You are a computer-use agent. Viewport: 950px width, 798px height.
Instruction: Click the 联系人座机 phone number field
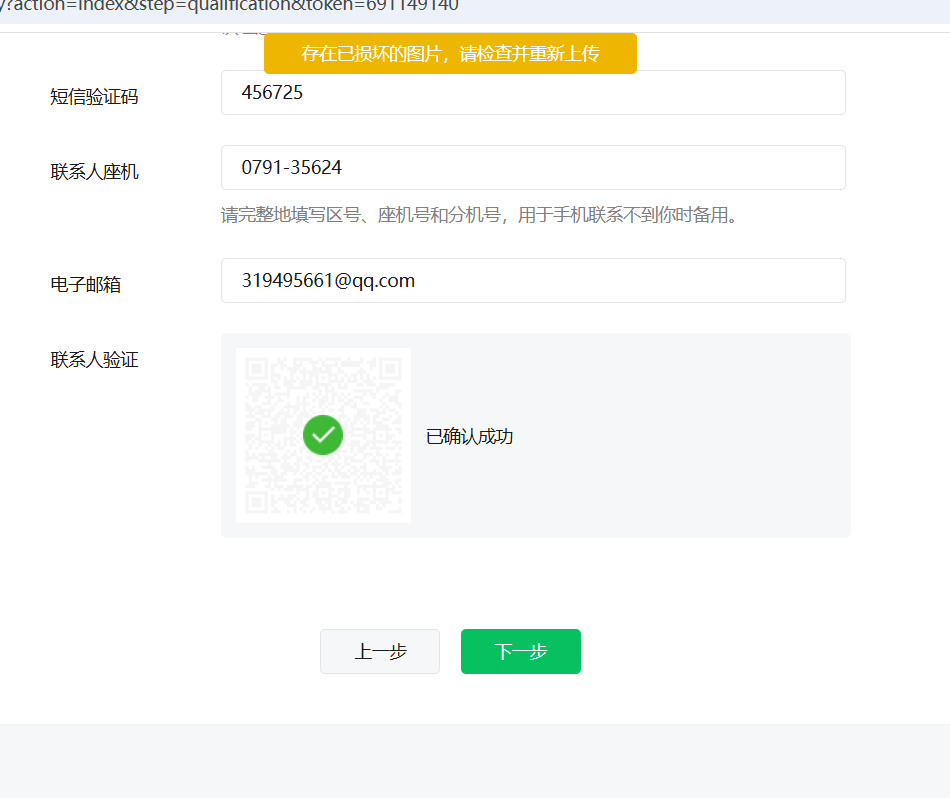click(x=533, y=167)
